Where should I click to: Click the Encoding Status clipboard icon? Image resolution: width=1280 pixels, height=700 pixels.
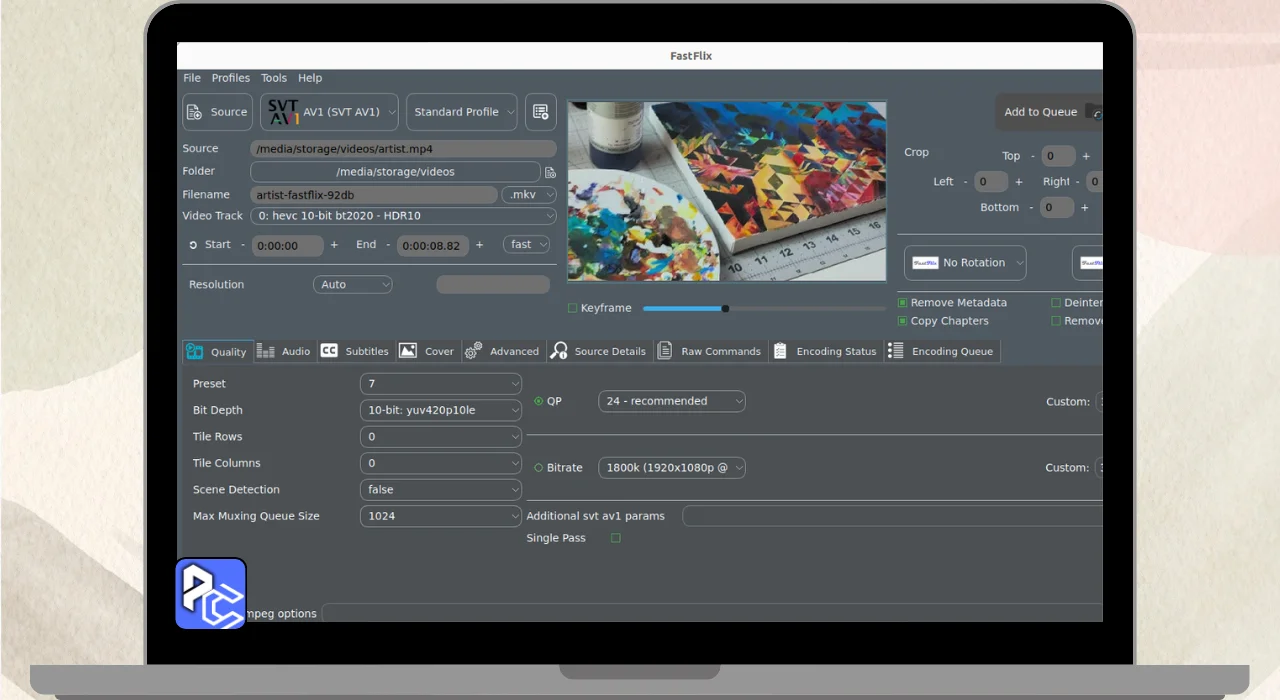point(780,351)
